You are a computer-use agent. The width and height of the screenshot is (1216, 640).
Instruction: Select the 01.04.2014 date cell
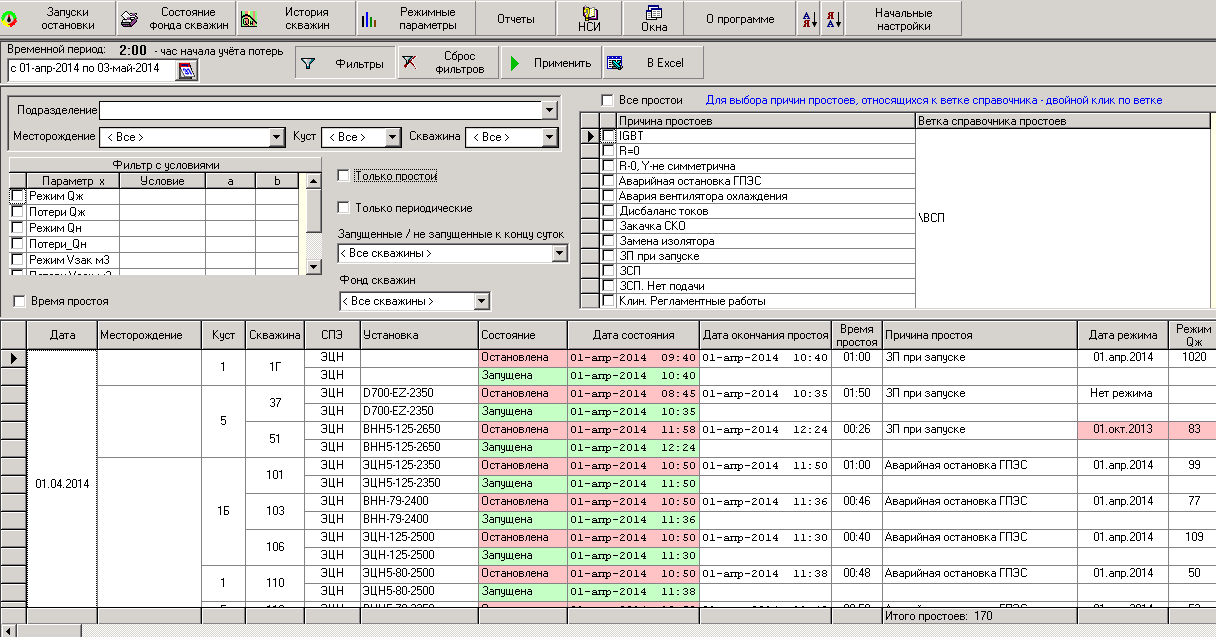point(62,484)
